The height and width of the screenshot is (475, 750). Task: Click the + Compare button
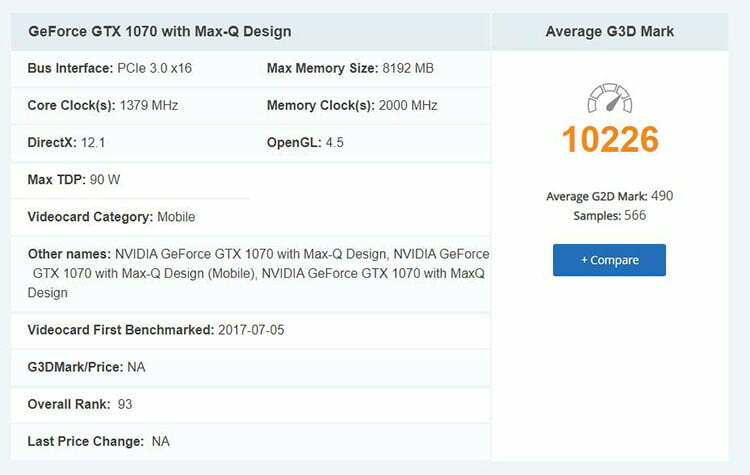click(x=609, y=260)
